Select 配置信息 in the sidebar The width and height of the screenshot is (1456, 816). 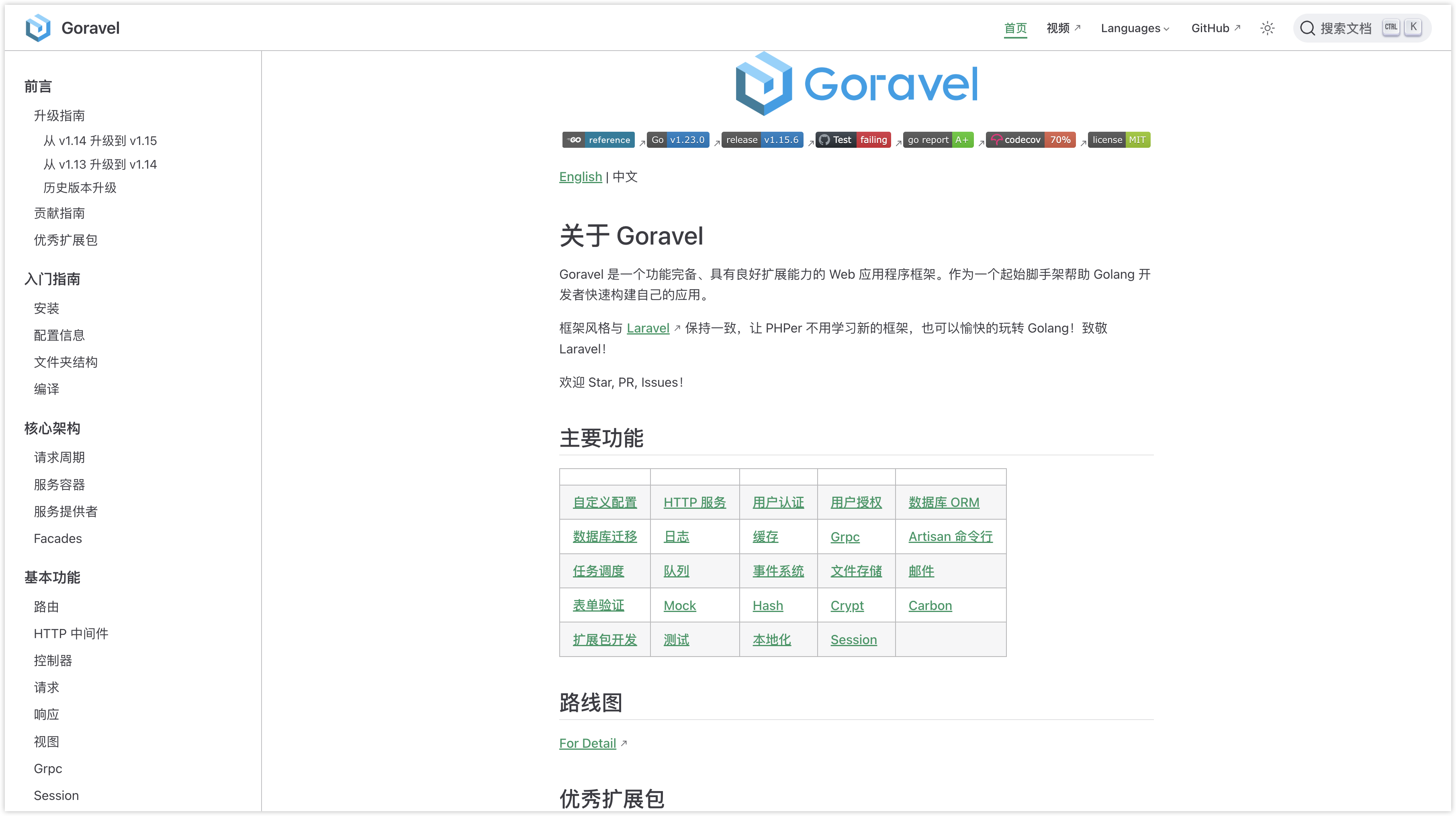click(59, 335)
